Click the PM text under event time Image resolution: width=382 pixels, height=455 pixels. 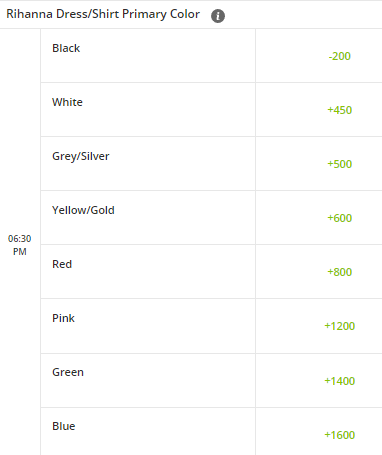(20, 252)
